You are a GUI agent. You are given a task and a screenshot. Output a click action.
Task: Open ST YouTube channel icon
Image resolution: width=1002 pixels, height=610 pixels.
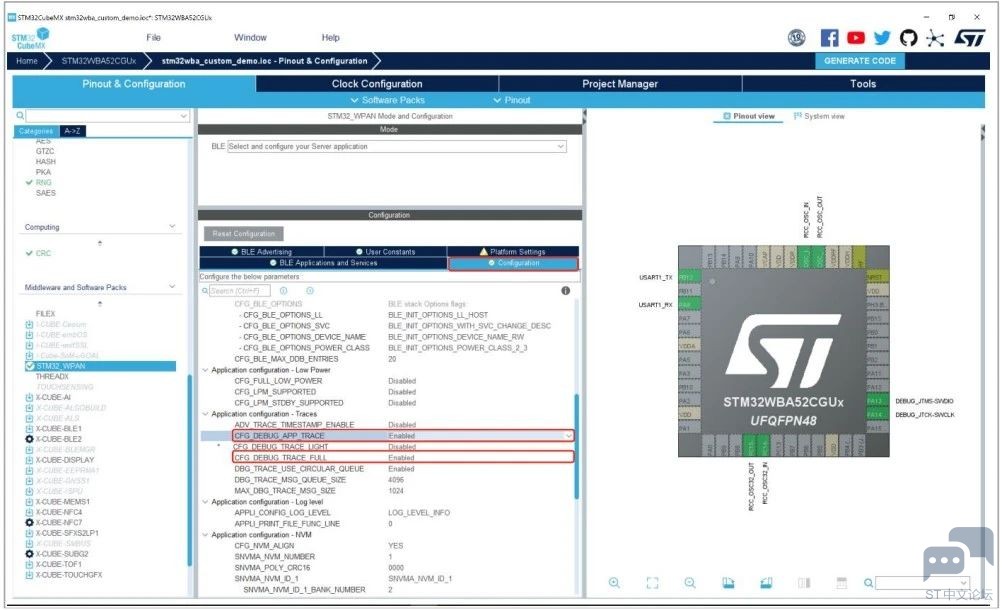[x=856, y=38]
